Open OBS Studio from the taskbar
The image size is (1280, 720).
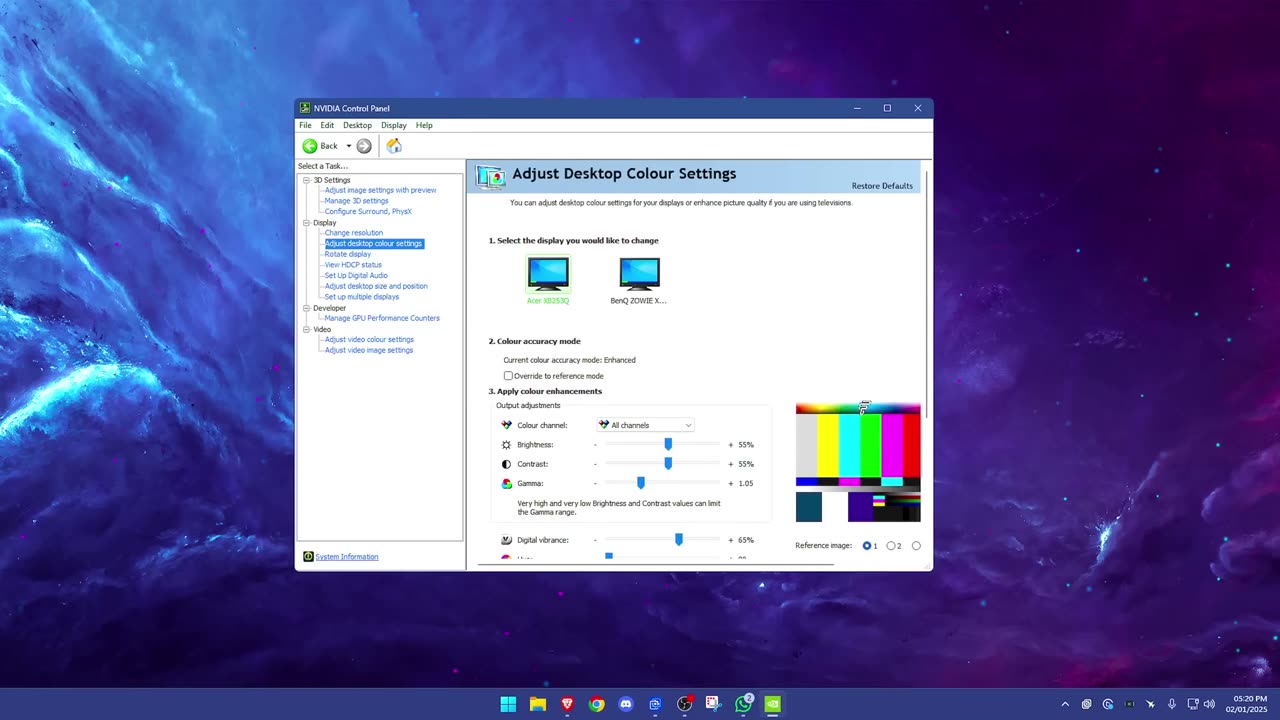pyautogui.click(x=685, y=704)
